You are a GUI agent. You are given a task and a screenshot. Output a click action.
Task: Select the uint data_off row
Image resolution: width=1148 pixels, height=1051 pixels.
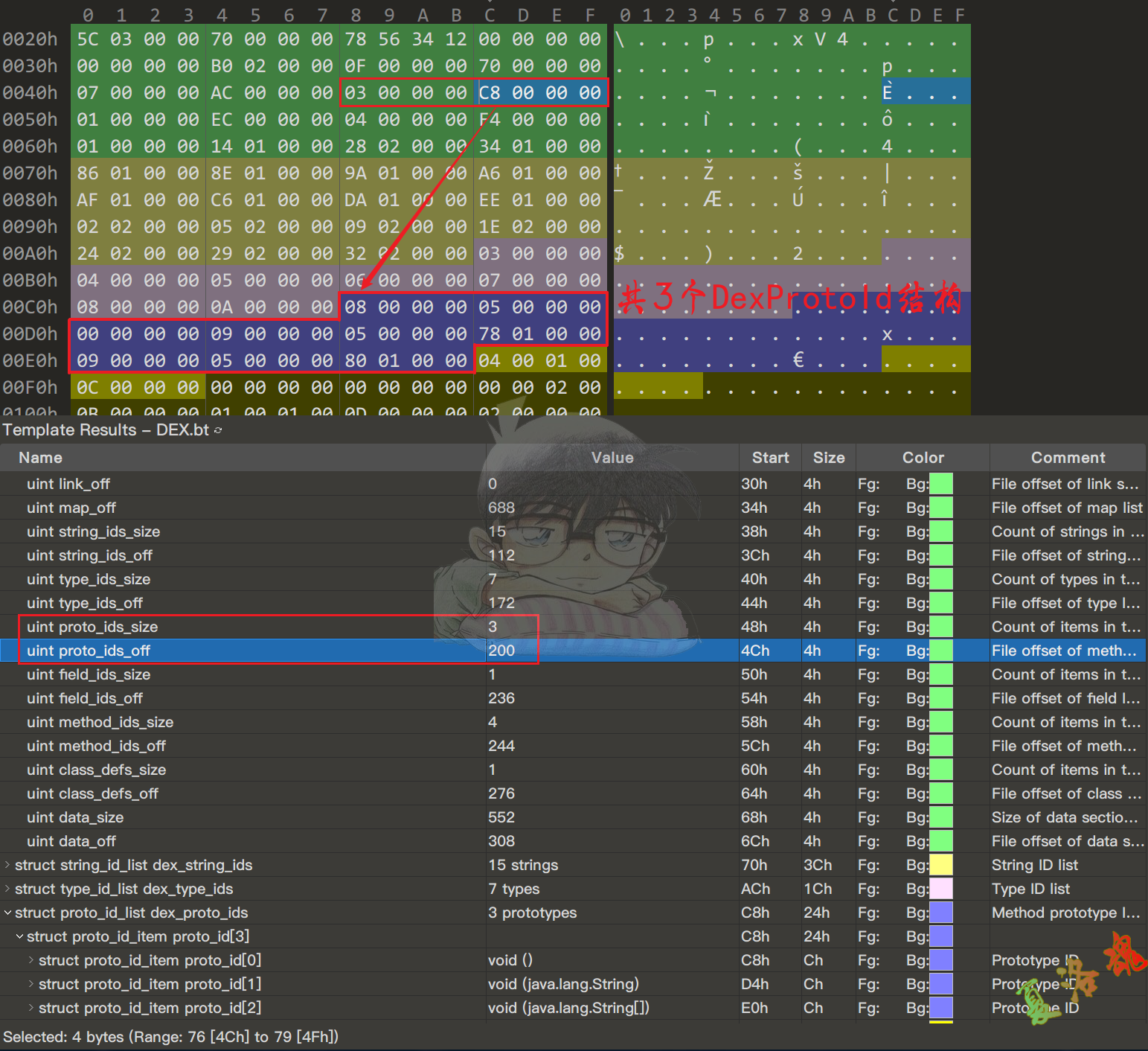tap(71, 841)
